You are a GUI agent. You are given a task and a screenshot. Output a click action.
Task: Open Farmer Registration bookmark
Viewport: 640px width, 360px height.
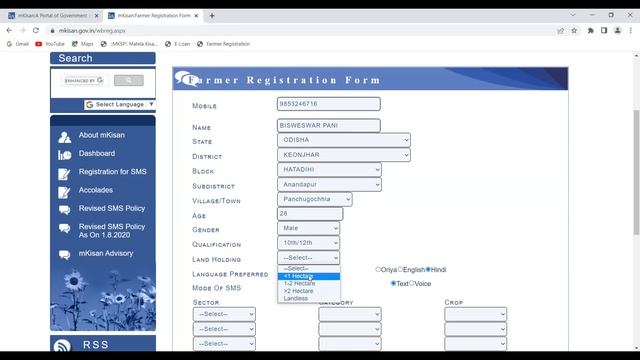(x=223, y=44)
